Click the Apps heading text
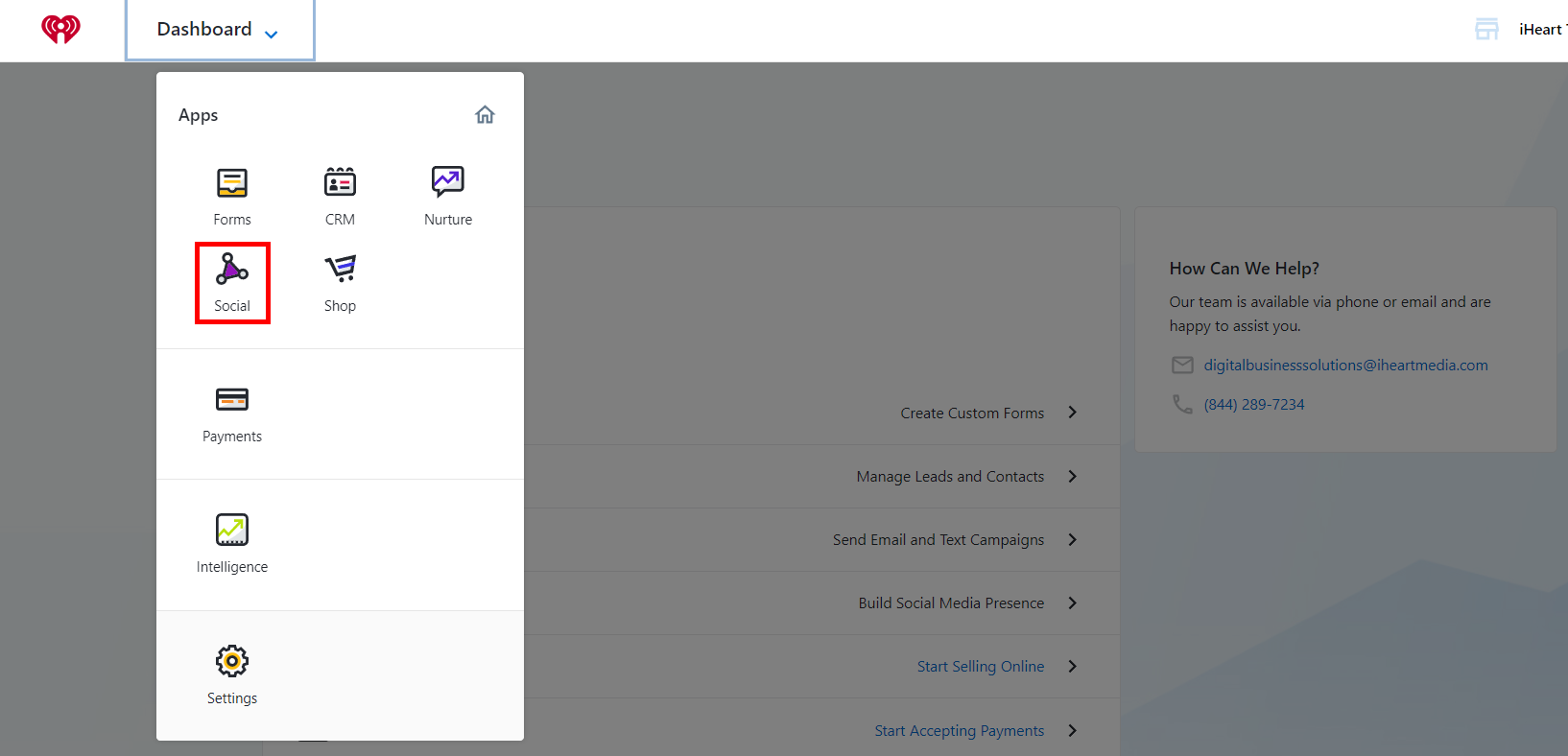Viewport: 1568px width, 756px height. coord(199,115)
